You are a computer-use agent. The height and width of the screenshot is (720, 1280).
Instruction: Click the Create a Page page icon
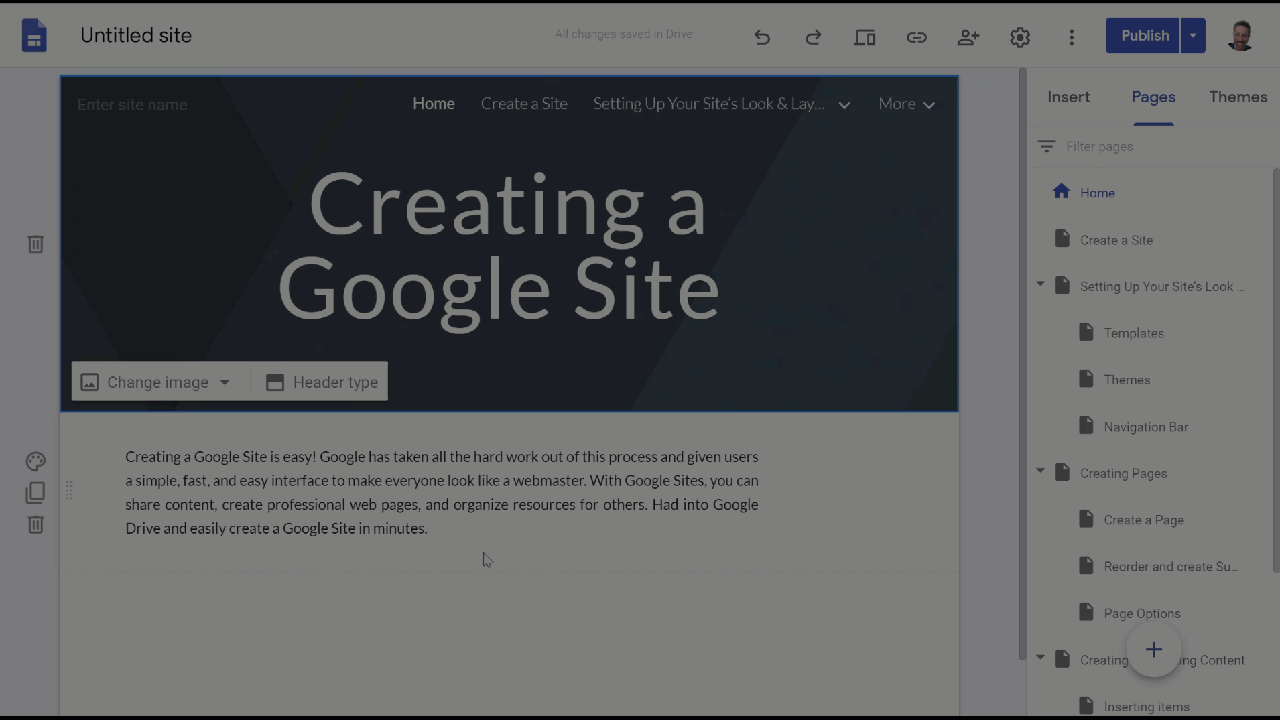[1086, 519]
